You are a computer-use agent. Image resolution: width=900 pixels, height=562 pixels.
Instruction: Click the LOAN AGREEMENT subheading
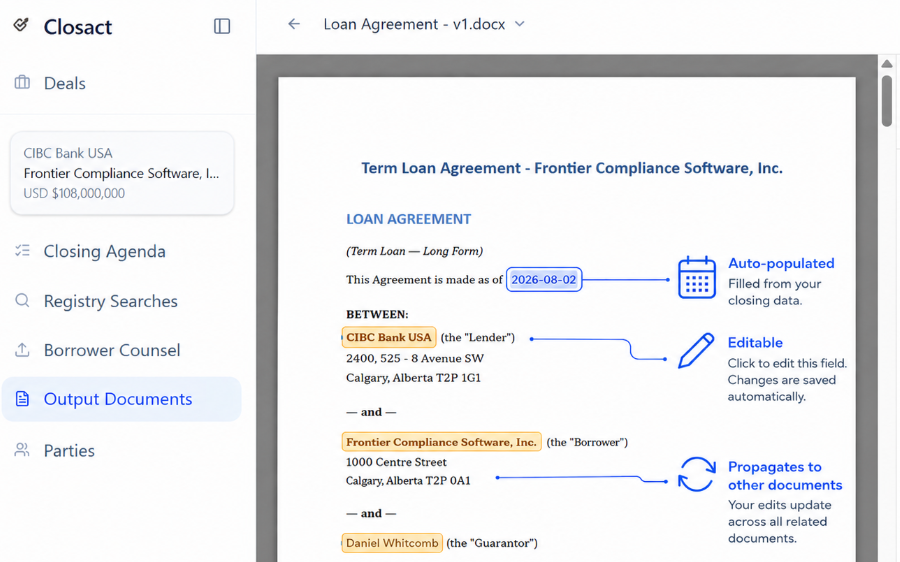tap(409, 219)
